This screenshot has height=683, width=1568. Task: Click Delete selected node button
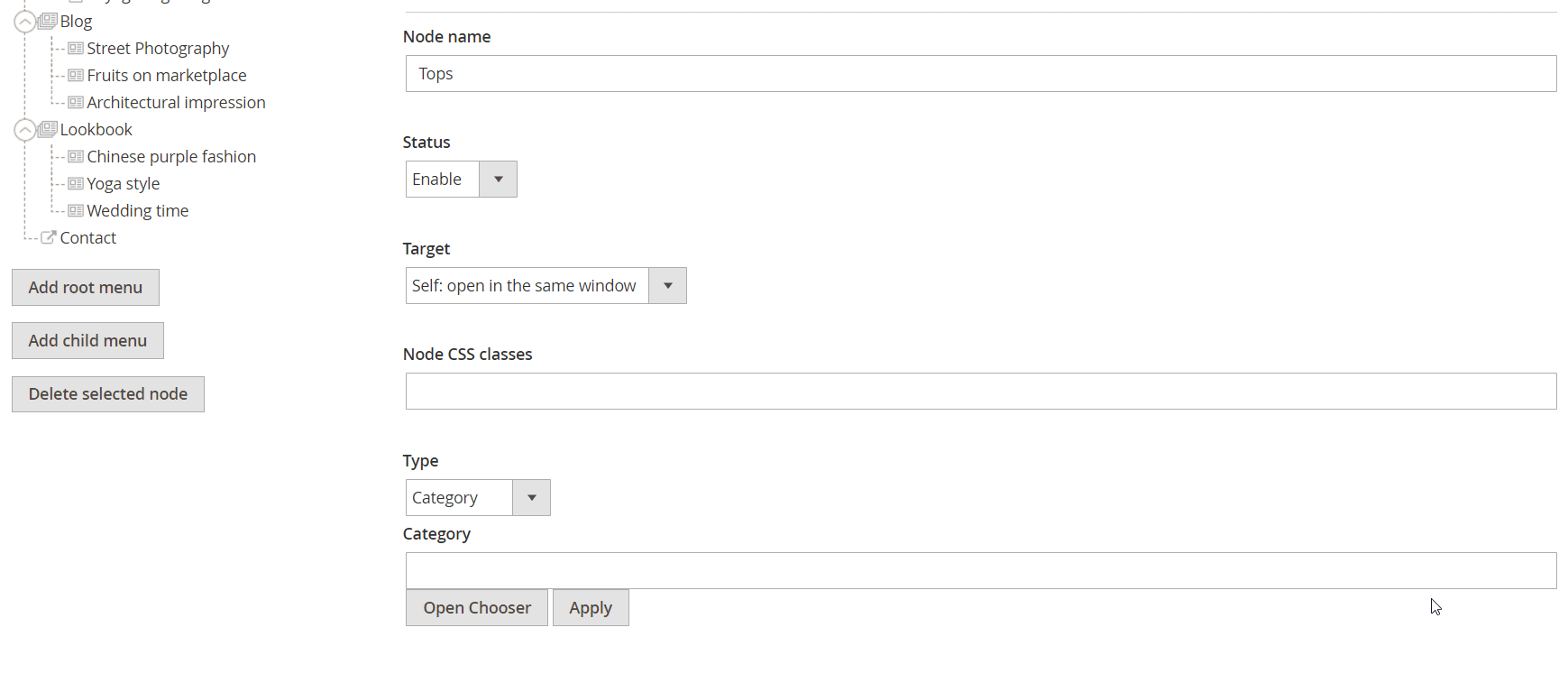point(108,394)
